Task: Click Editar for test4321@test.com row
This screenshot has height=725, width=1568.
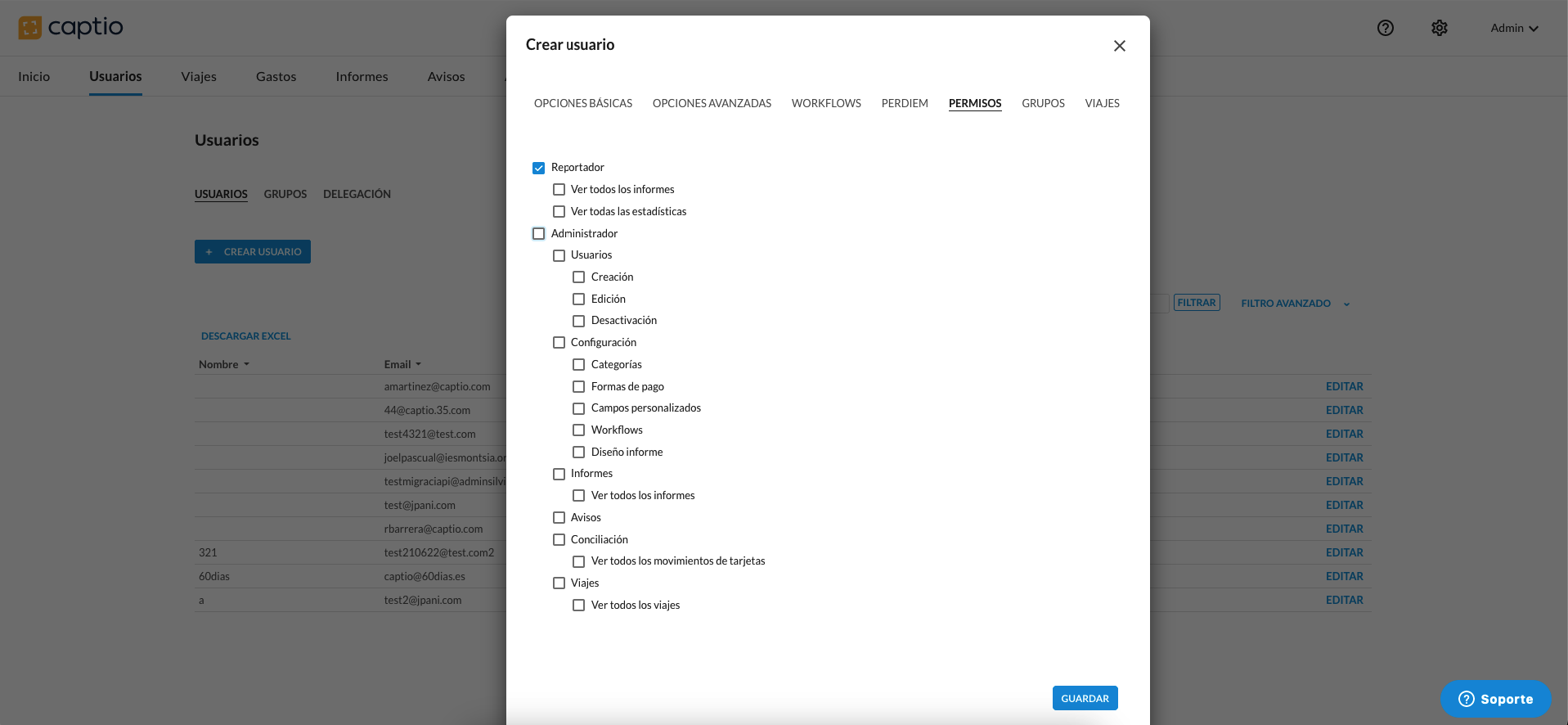Action: coord(1344,435)
